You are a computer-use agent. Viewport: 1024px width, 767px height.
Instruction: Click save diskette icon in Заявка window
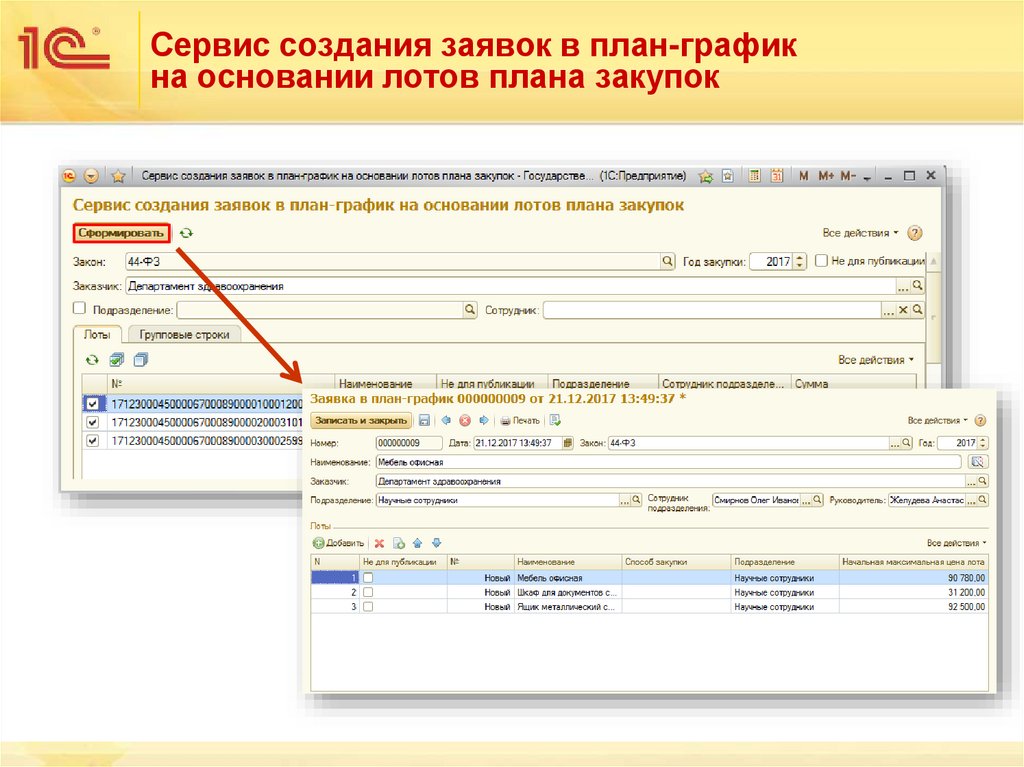(x=424, y=421)
